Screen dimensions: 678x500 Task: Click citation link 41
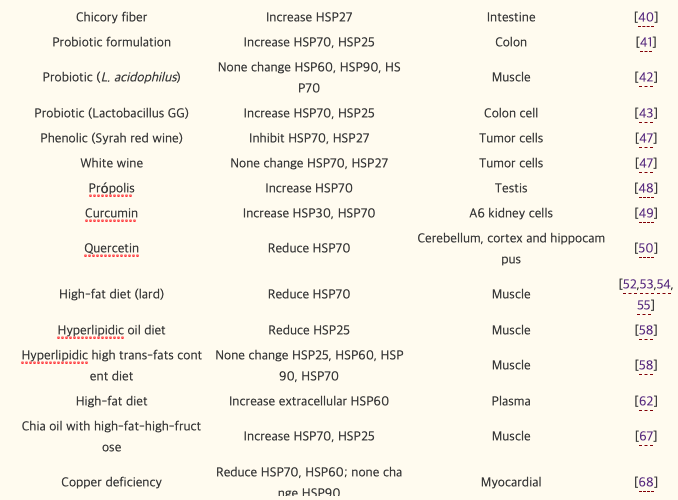point(646,42)
